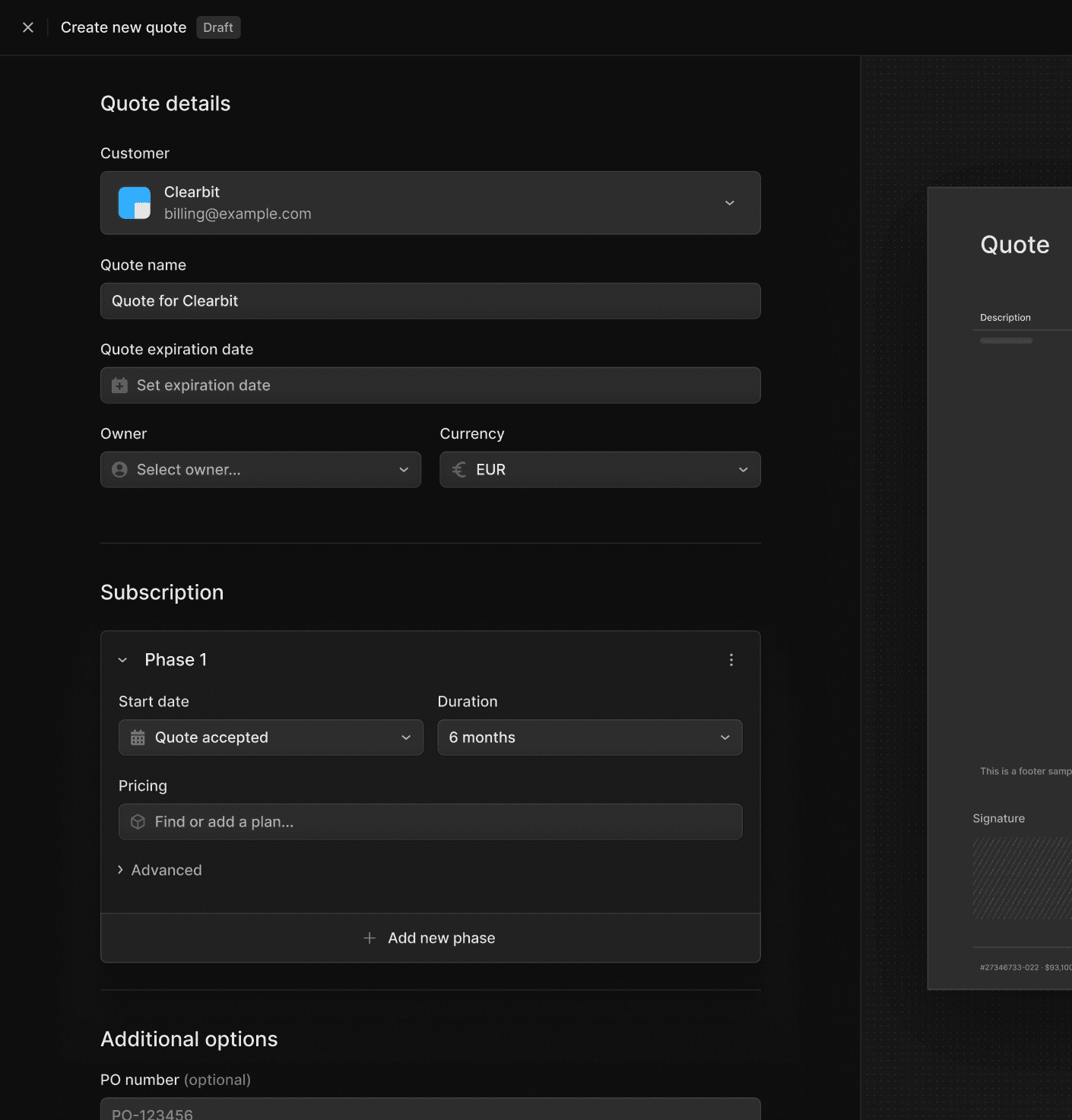Click the Quote details heading
Screen dimensions: 1072x1120
coord(166,103)
